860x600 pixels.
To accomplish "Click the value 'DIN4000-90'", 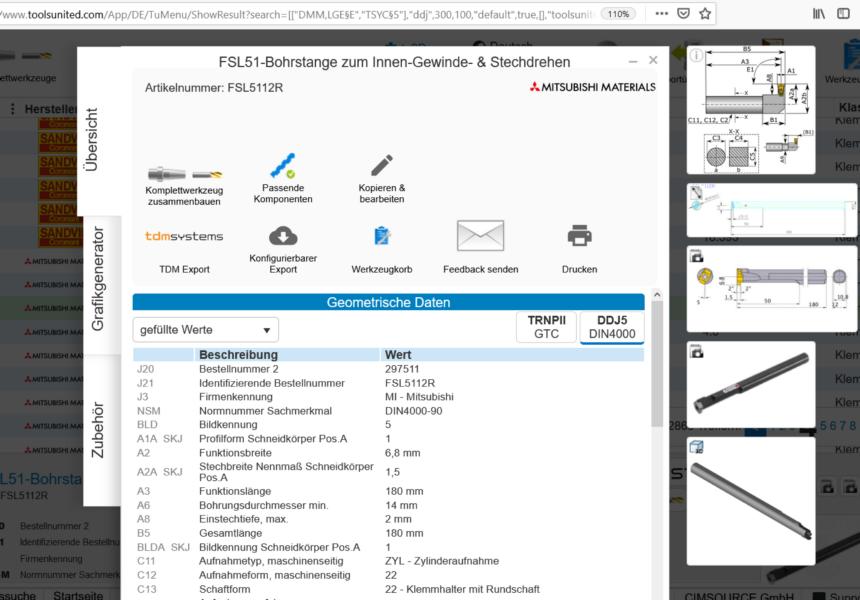I will pyautogui.click(x=414, y=411).
